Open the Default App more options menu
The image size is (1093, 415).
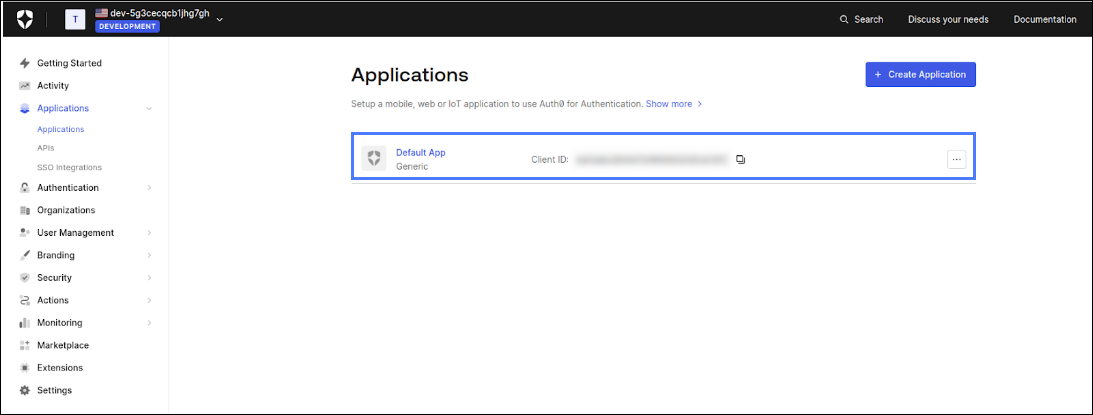(x=956, y=159)
